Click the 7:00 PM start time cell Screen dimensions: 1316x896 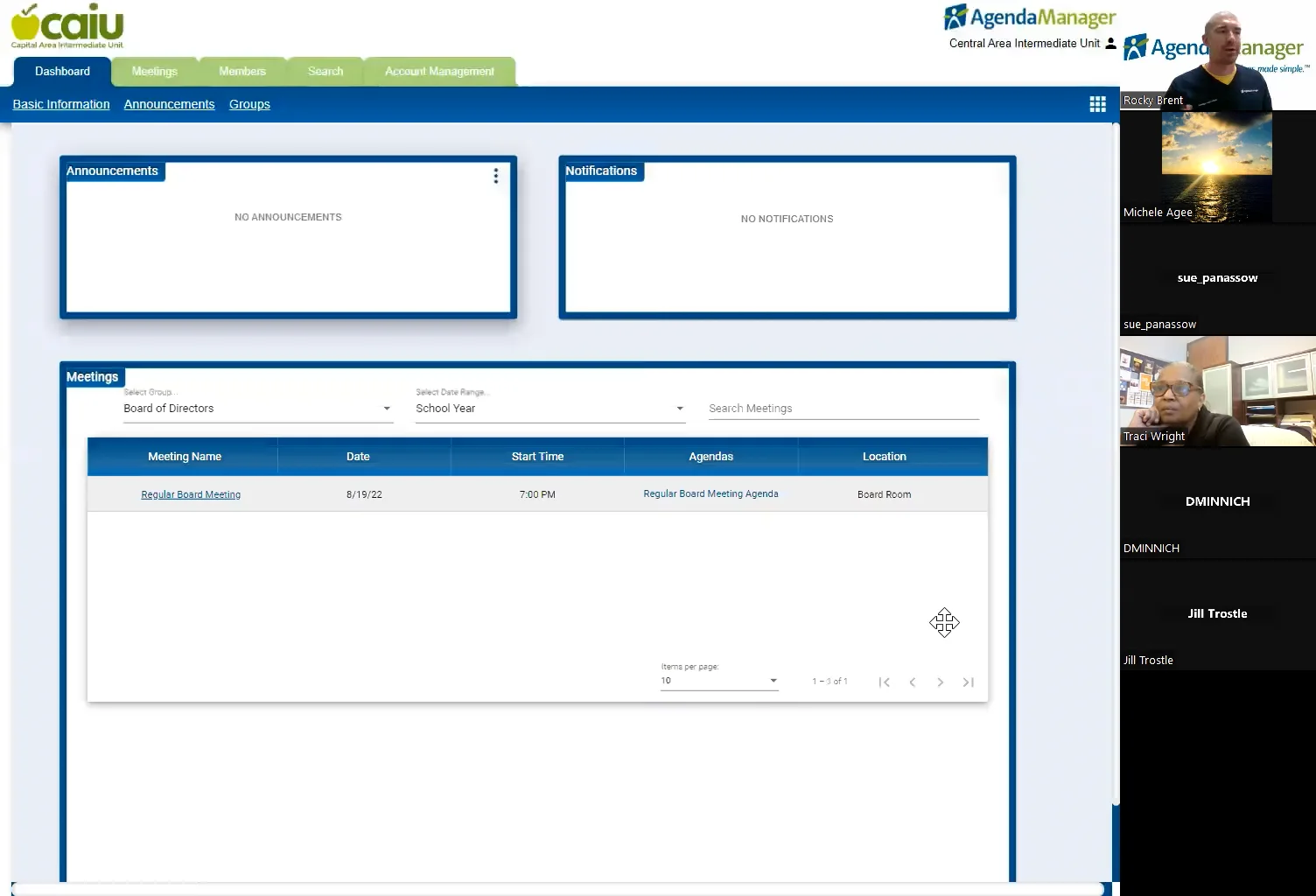coord(537,494)
